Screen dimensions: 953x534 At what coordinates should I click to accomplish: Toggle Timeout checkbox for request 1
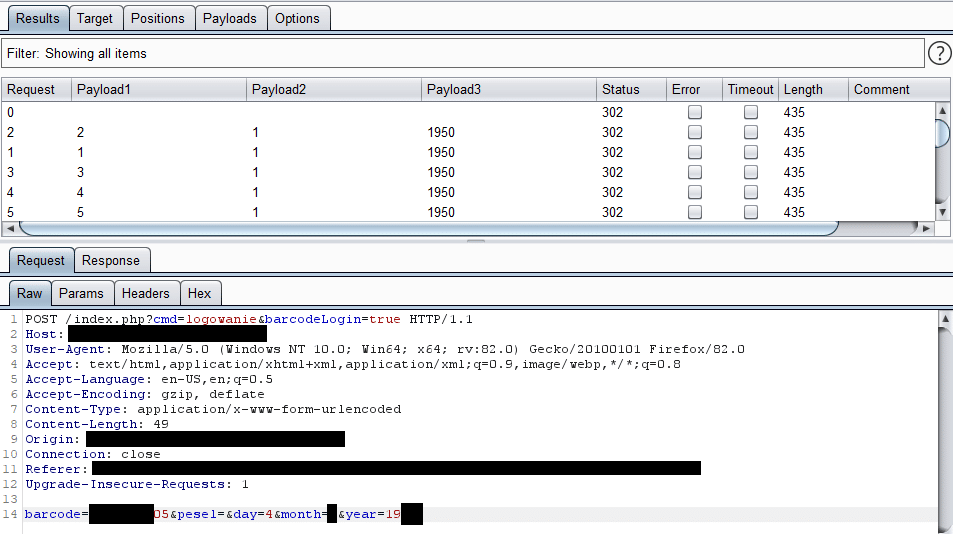tap(751, 152)
